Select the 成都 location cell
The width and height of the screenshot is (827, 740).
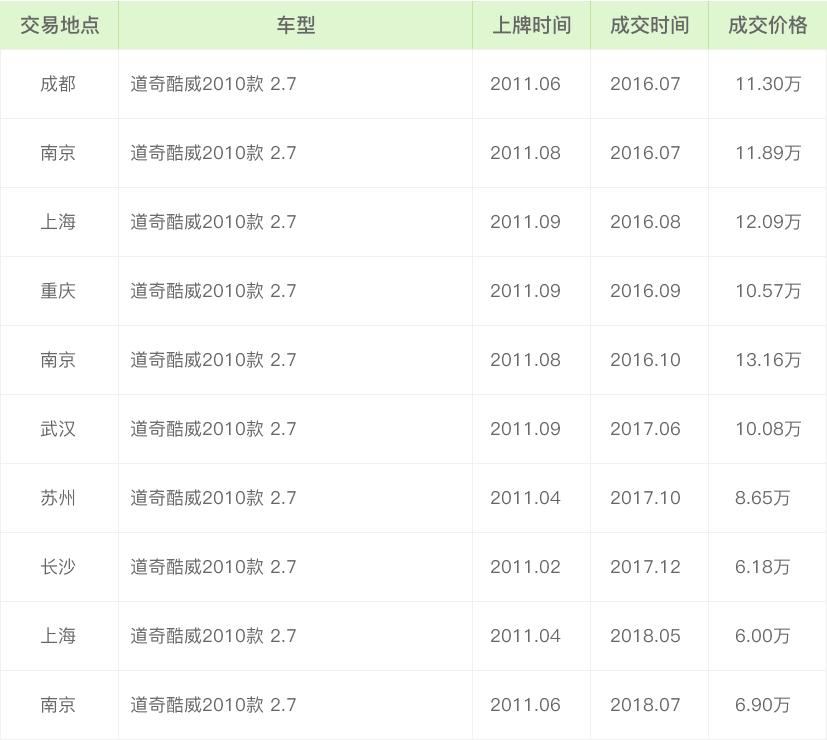click(58, 84)
